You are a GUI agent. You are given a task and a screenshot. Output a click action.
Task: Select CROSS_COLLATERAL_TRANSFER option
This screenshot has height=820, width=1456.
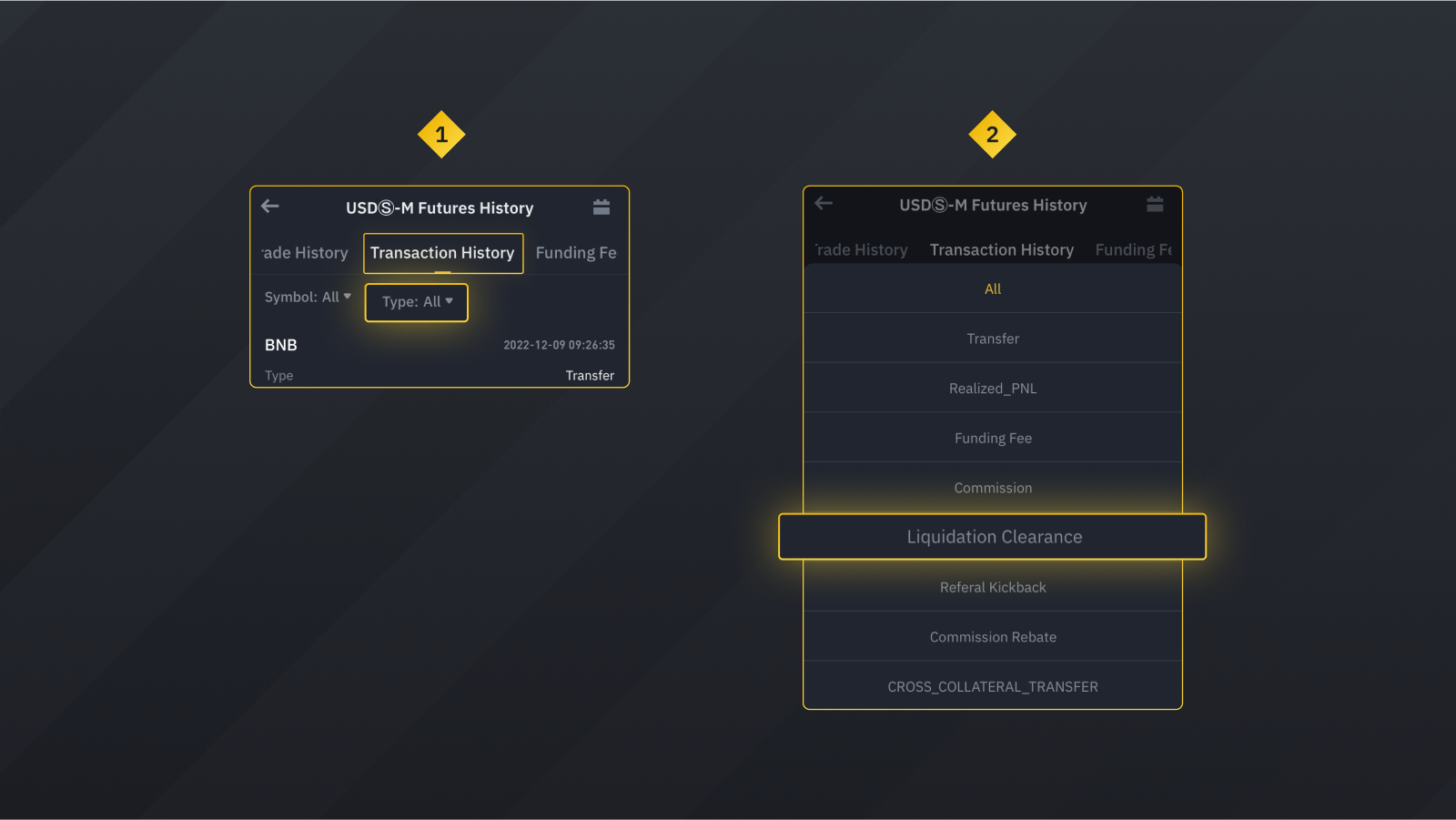coord(993,687)
